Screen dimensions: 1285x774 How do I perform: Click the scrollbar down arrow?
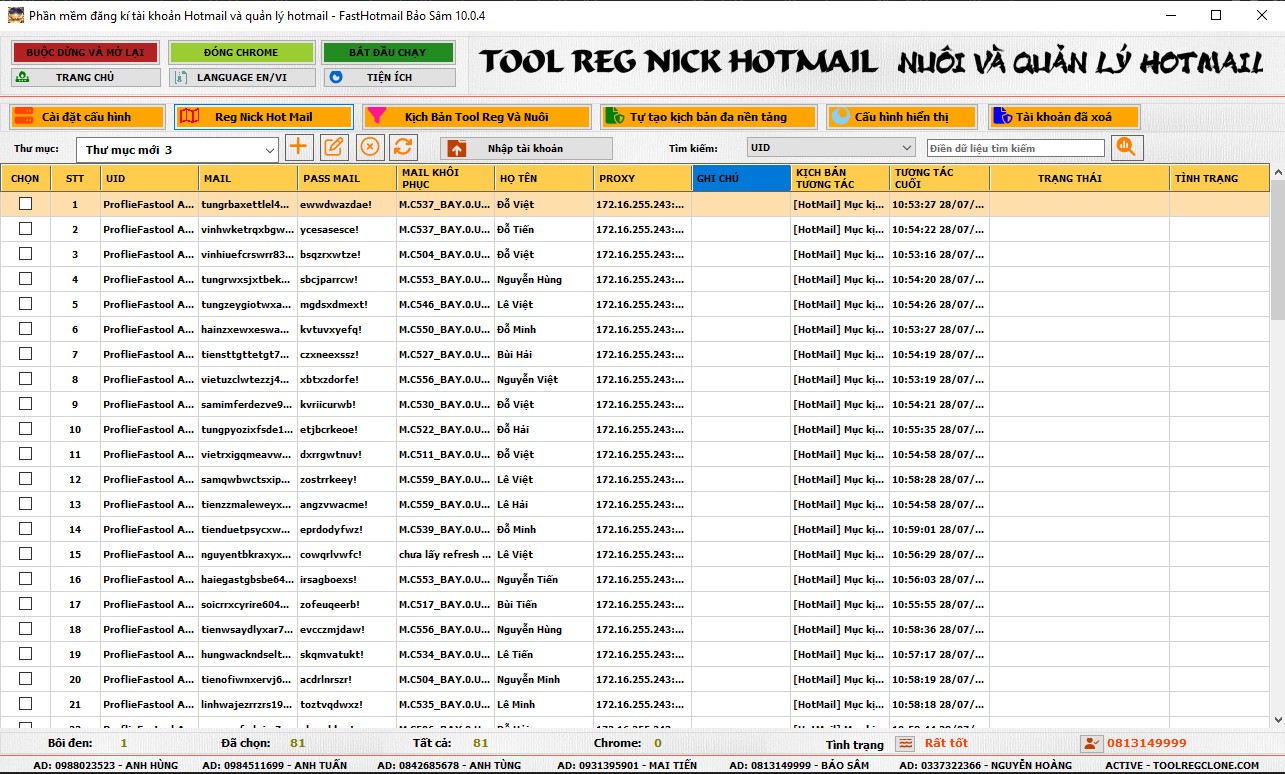(1277, 719)
